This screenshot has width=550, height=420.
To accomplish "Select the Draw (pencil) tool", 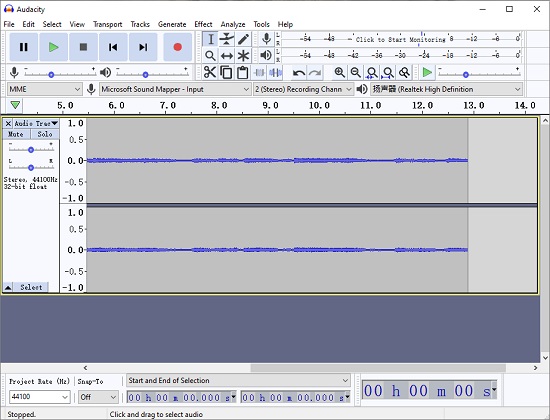I will 243,39.
